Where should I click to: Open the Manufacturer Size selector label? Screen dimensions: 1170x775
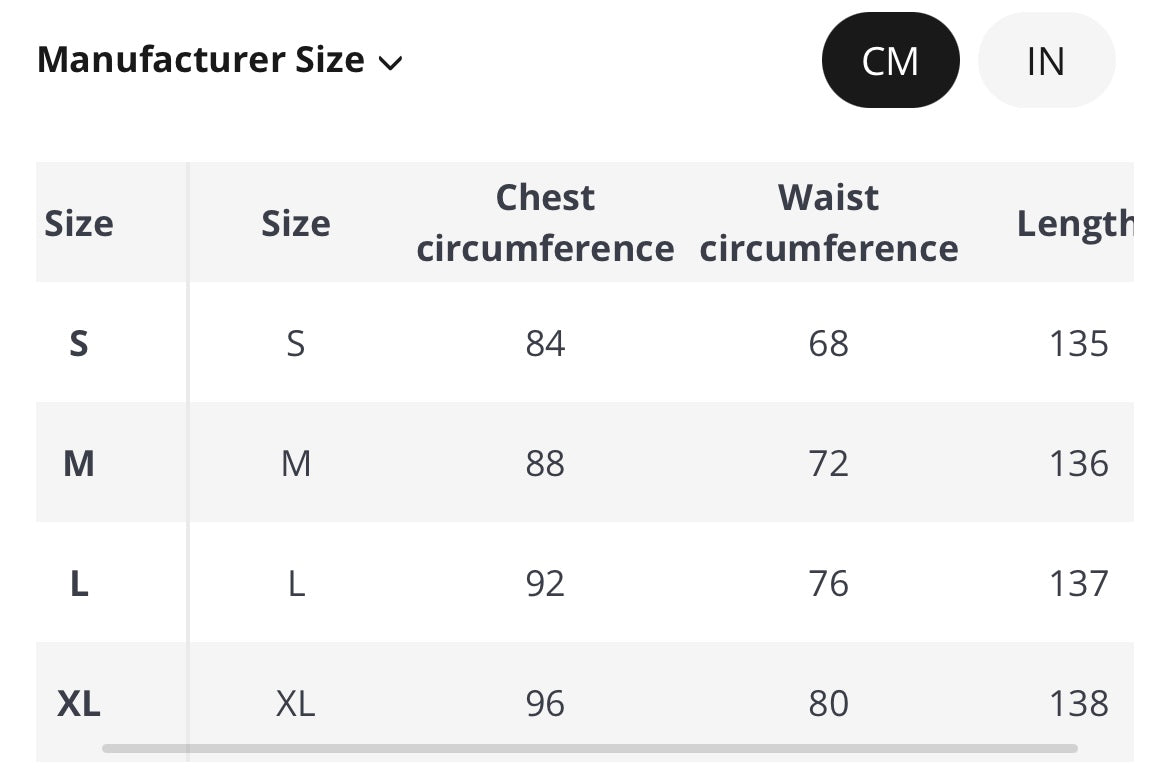[x=201, y=60]
